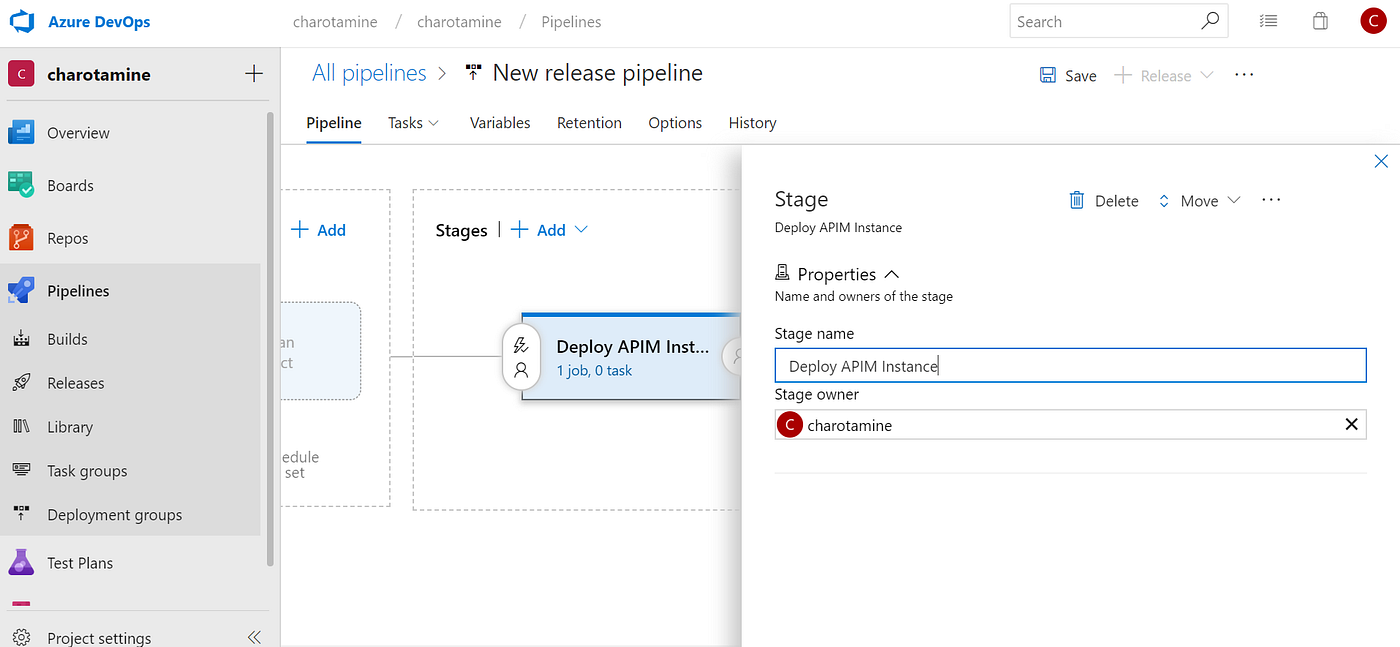1400x647 pixels.
Task: Click inside the Stage name input field
Action: [1070, 365]
